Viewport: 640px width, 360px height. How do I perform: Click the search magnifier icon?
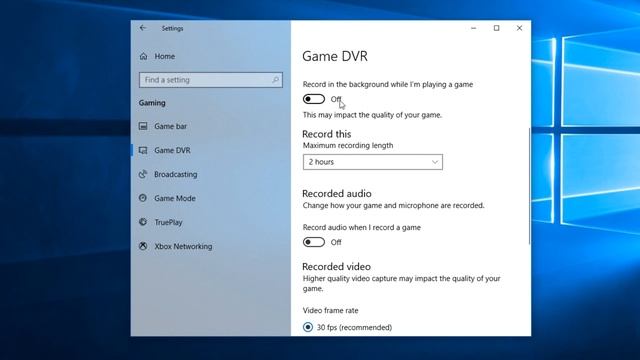point(276,80)
